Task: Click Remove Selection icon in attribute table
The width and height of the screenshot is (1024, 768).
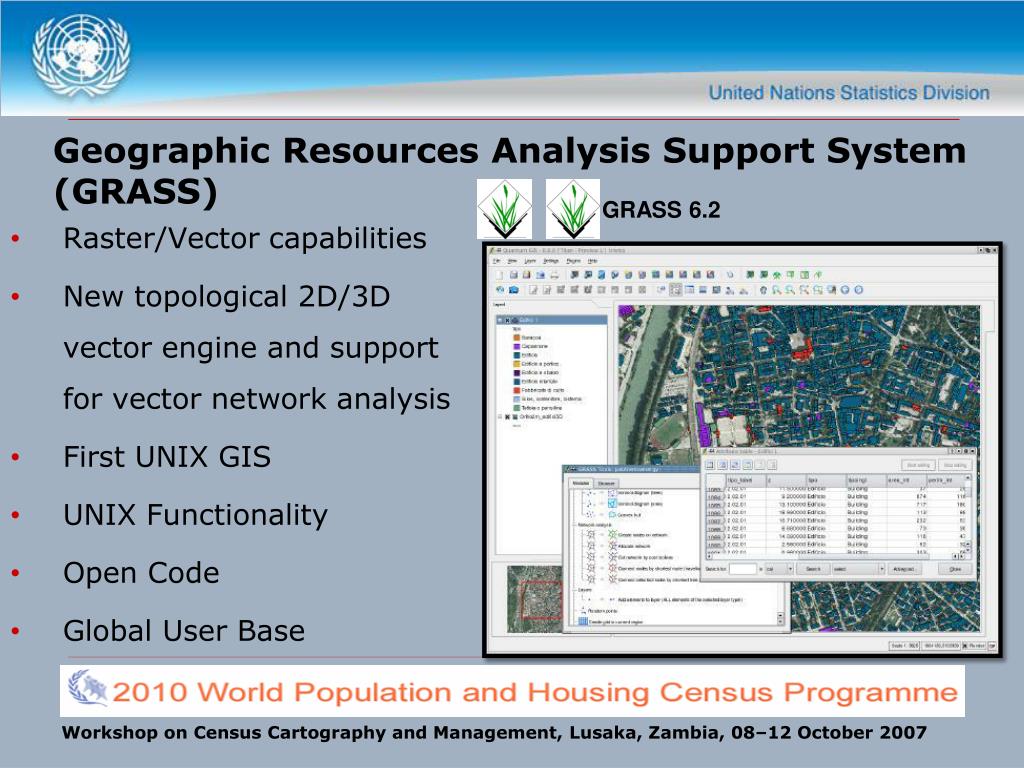Action: pos(710,465)
